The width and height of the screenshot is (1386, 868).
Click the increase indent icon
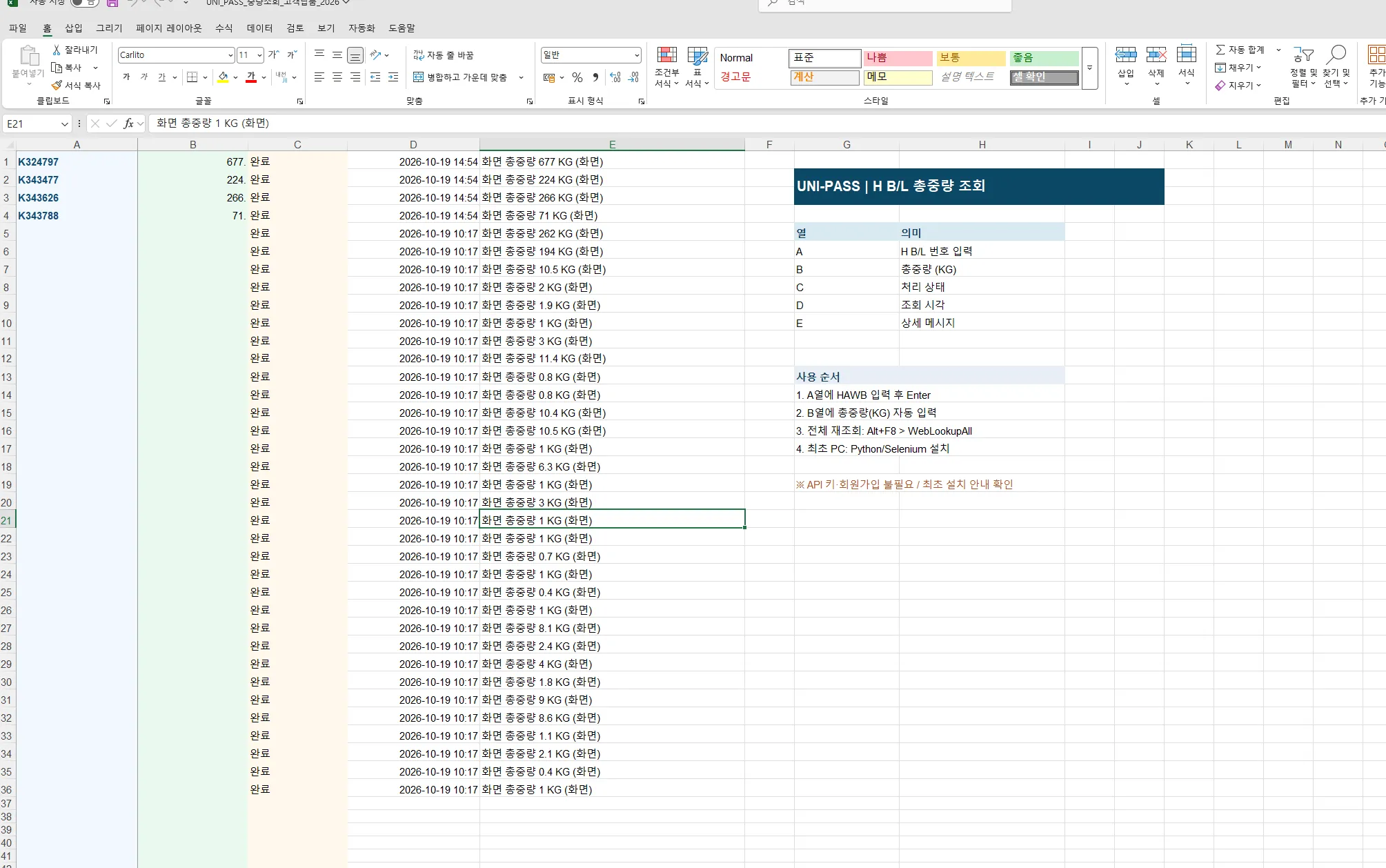pyautogui.click(x=393, y=77)
